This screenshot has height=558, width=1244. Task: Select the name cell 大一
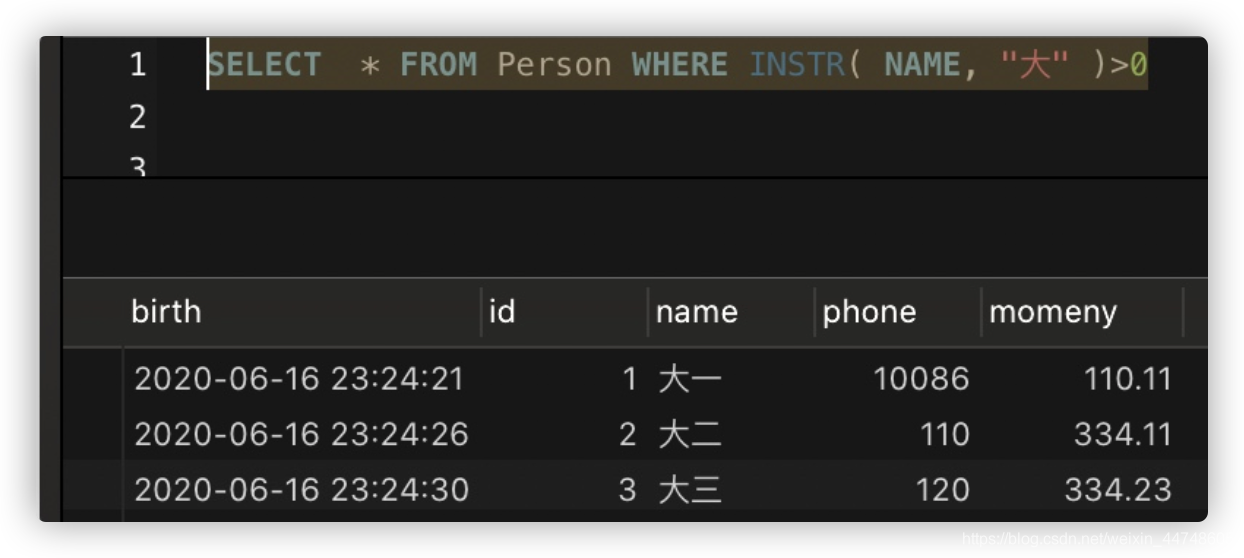690,379
